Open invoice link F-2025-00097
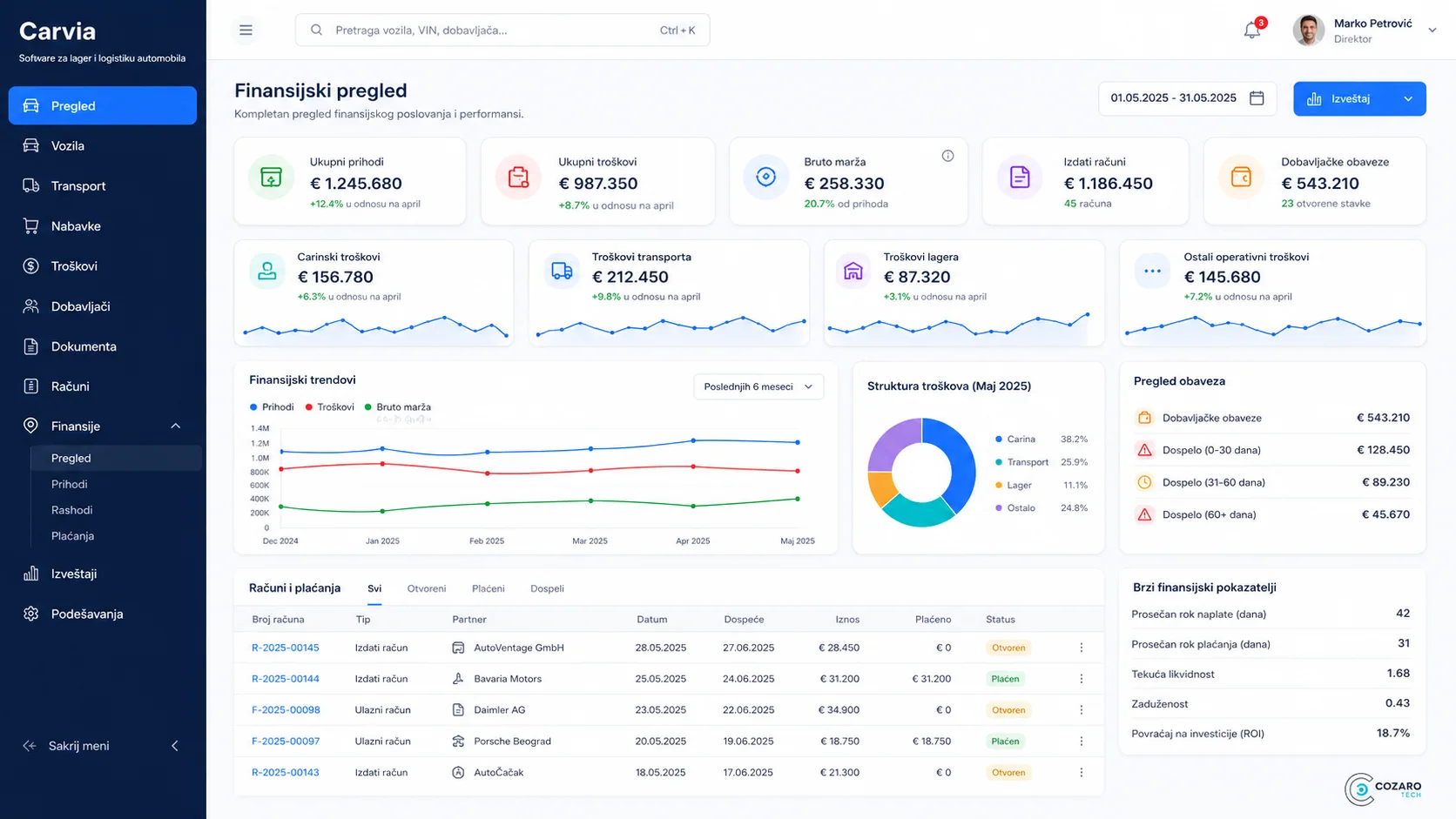The image size is (1456, 819). click(x=286, y=742)
